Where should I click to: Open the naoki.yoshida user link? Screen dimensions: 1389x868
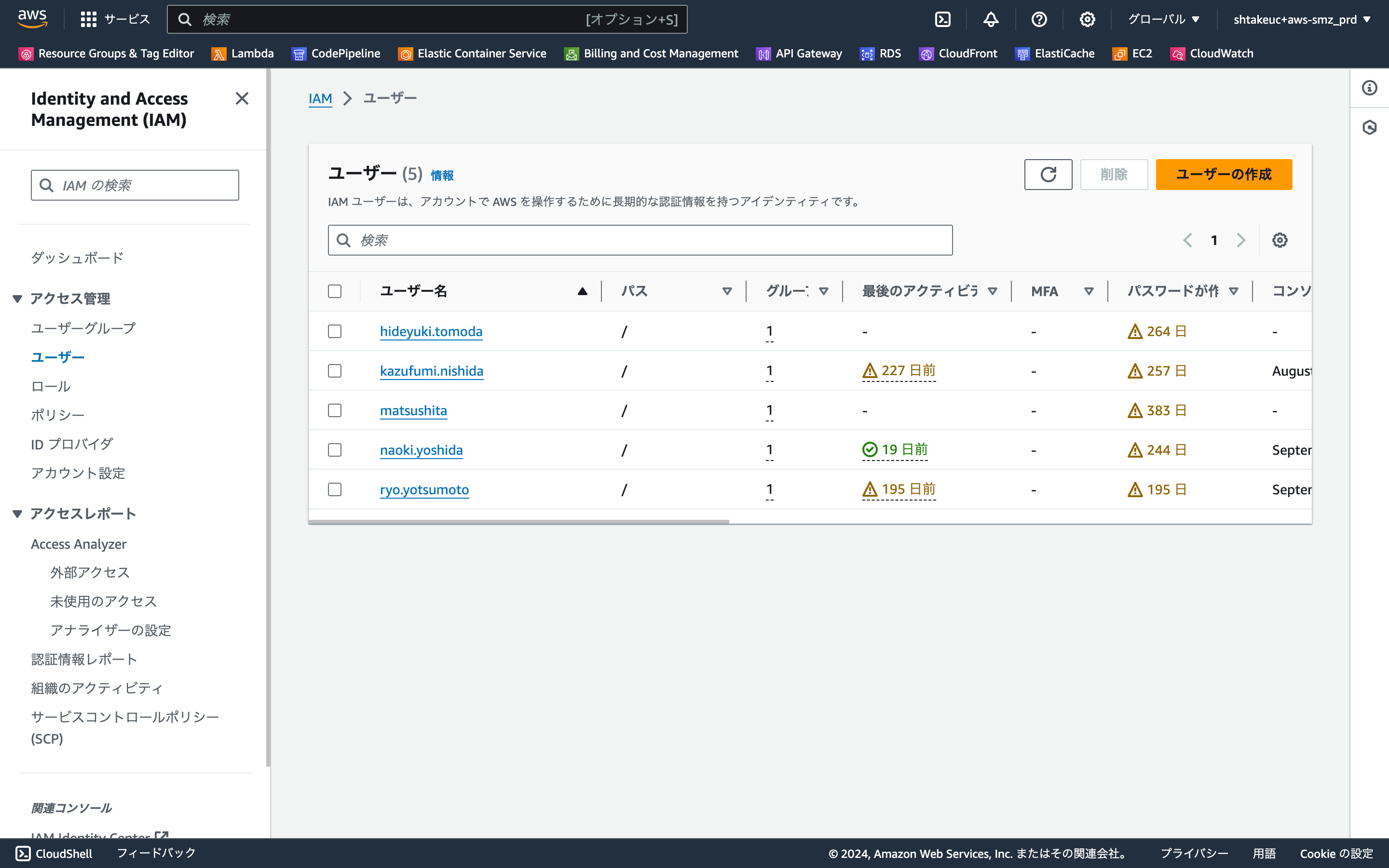click(x=422, y=450)
